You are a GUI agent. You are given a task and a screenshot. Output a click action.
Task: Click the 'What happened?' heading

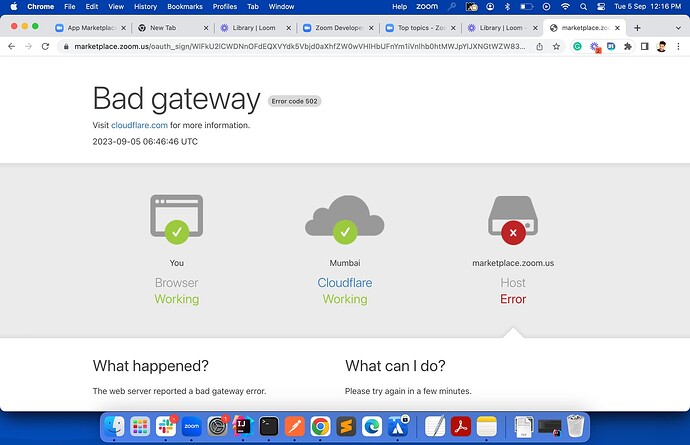point(150,366)
